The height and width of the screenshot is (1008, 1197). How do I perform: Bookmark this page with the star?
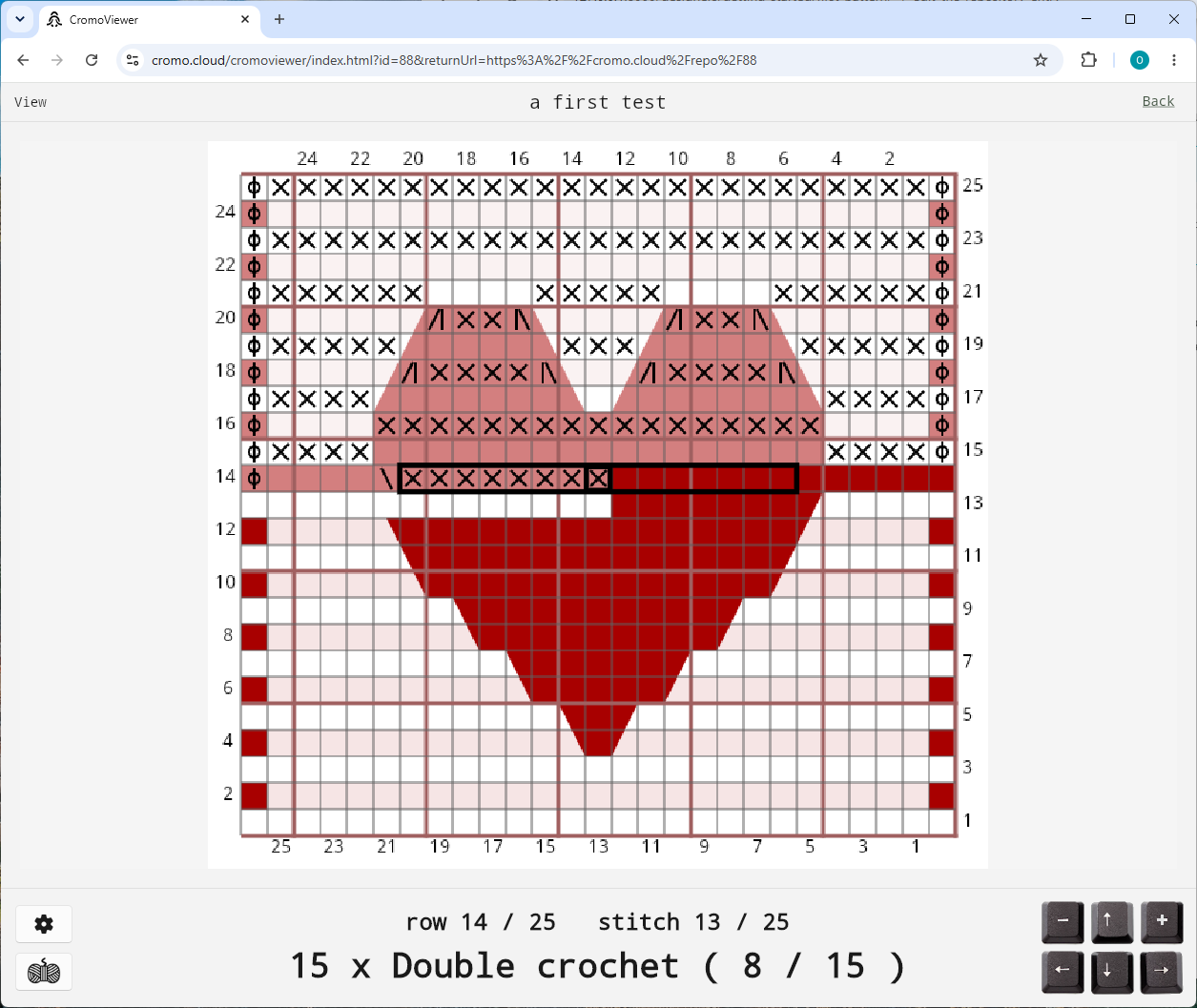click(x=1041, y=60)
